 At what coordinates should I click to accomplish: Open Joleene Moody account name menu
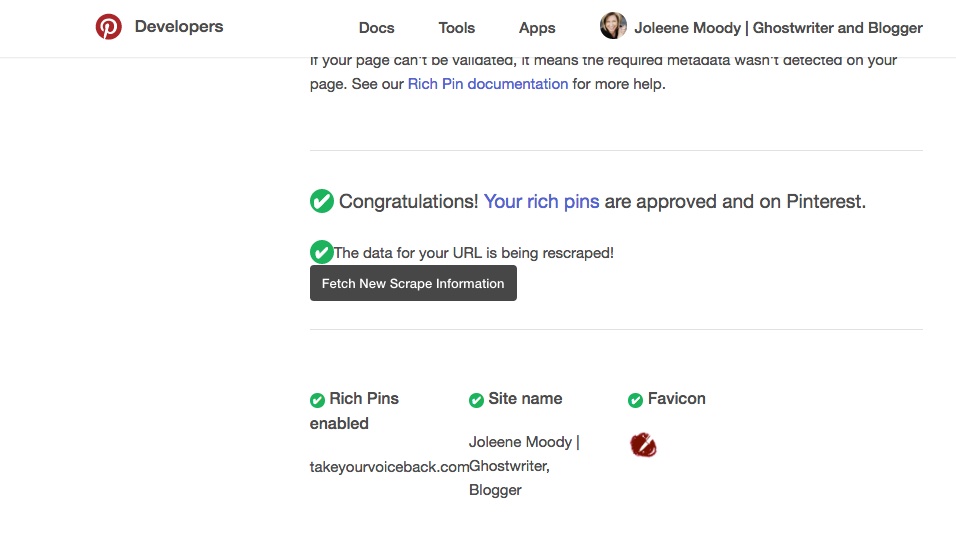(779, 27)
